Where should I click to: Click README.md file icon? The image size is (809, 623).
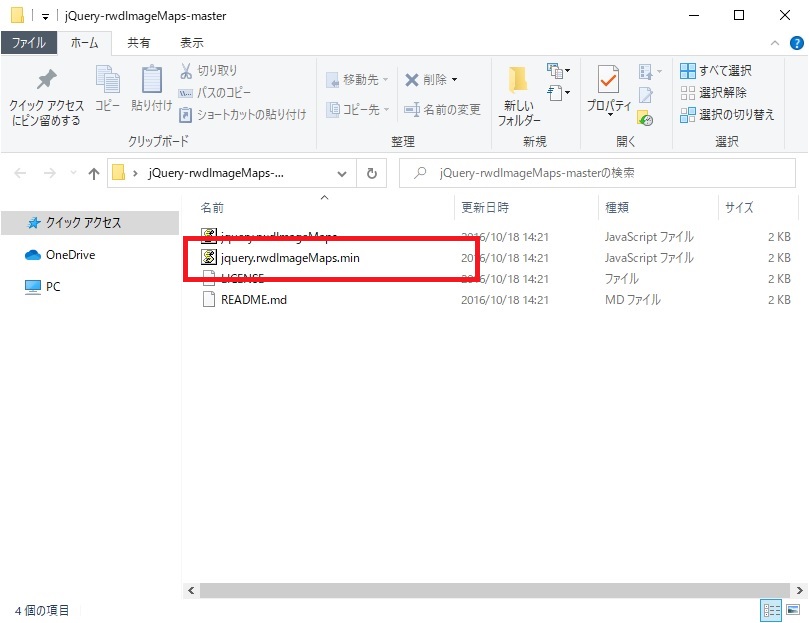point(209,299)
